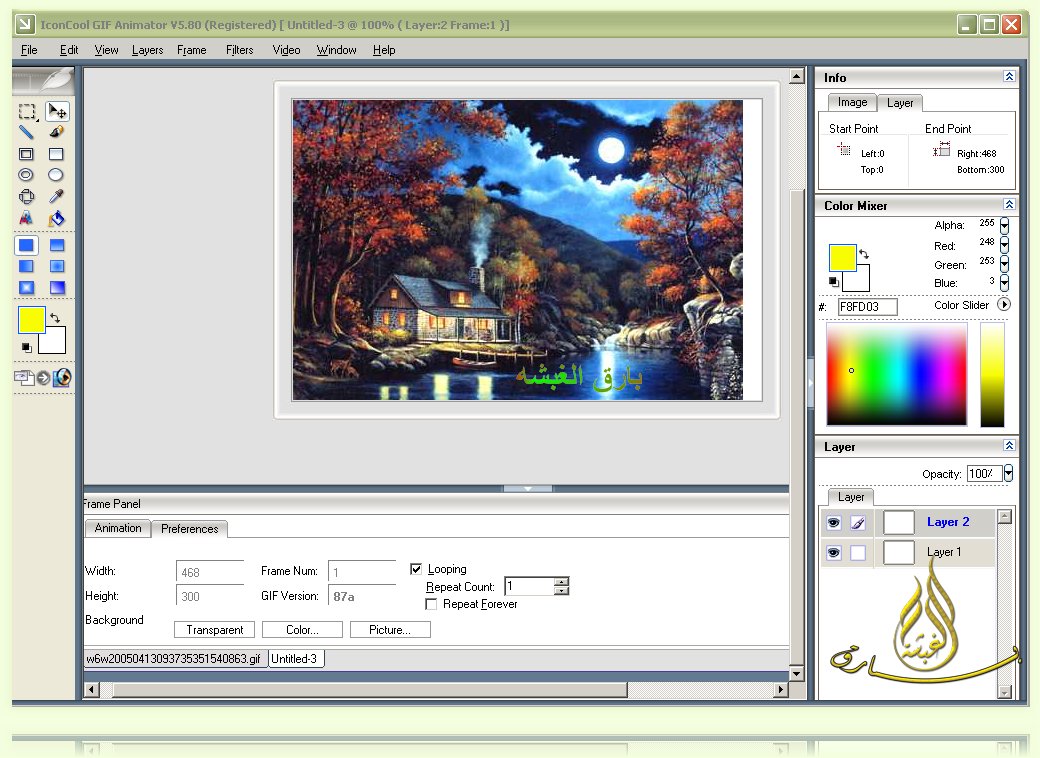Collapse the Color Mixer panel
The image size is (1040, 758).
pos(1009,205)
